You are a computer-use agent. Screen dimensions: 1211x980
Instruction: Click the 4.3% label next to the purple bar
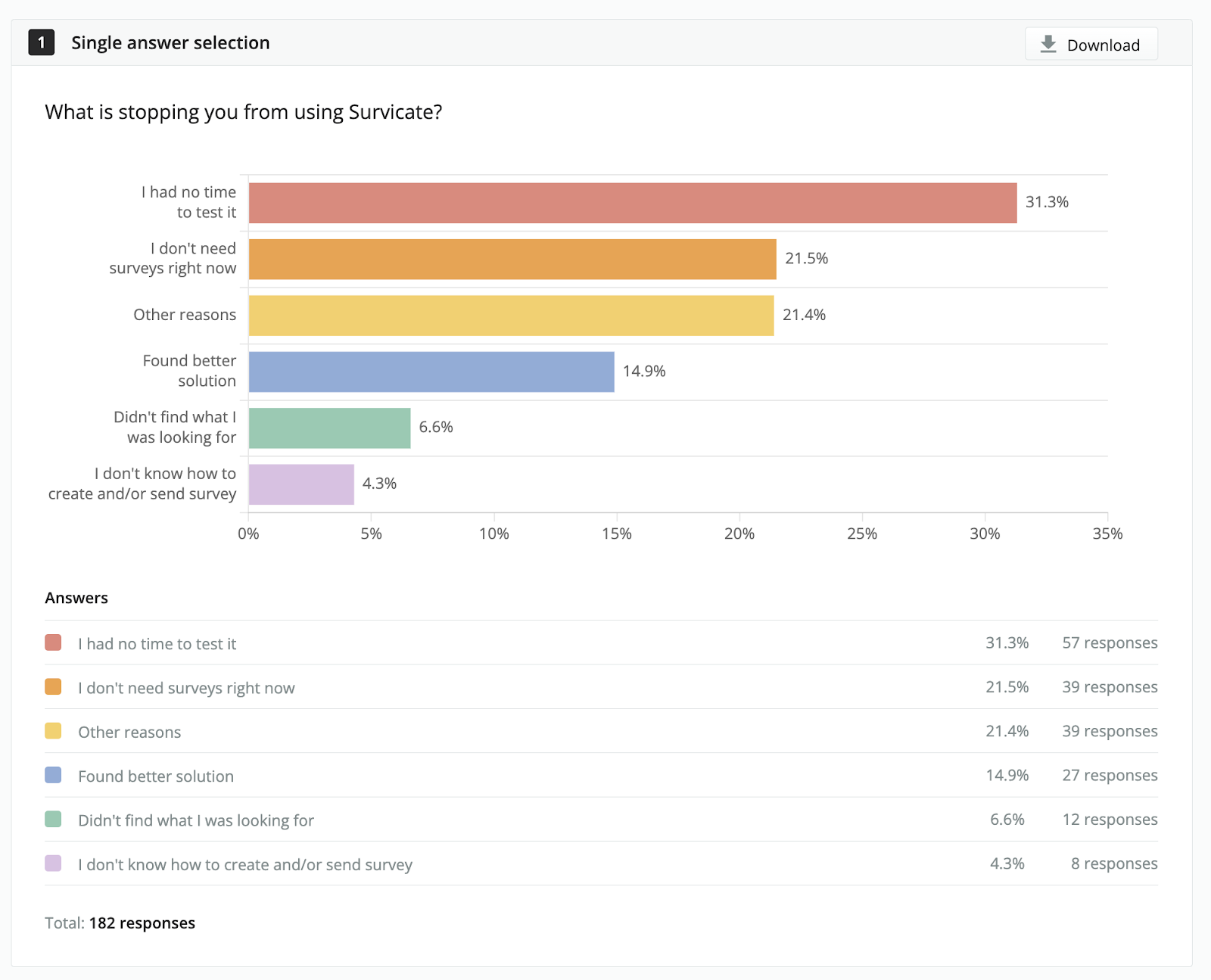(379, 484)
